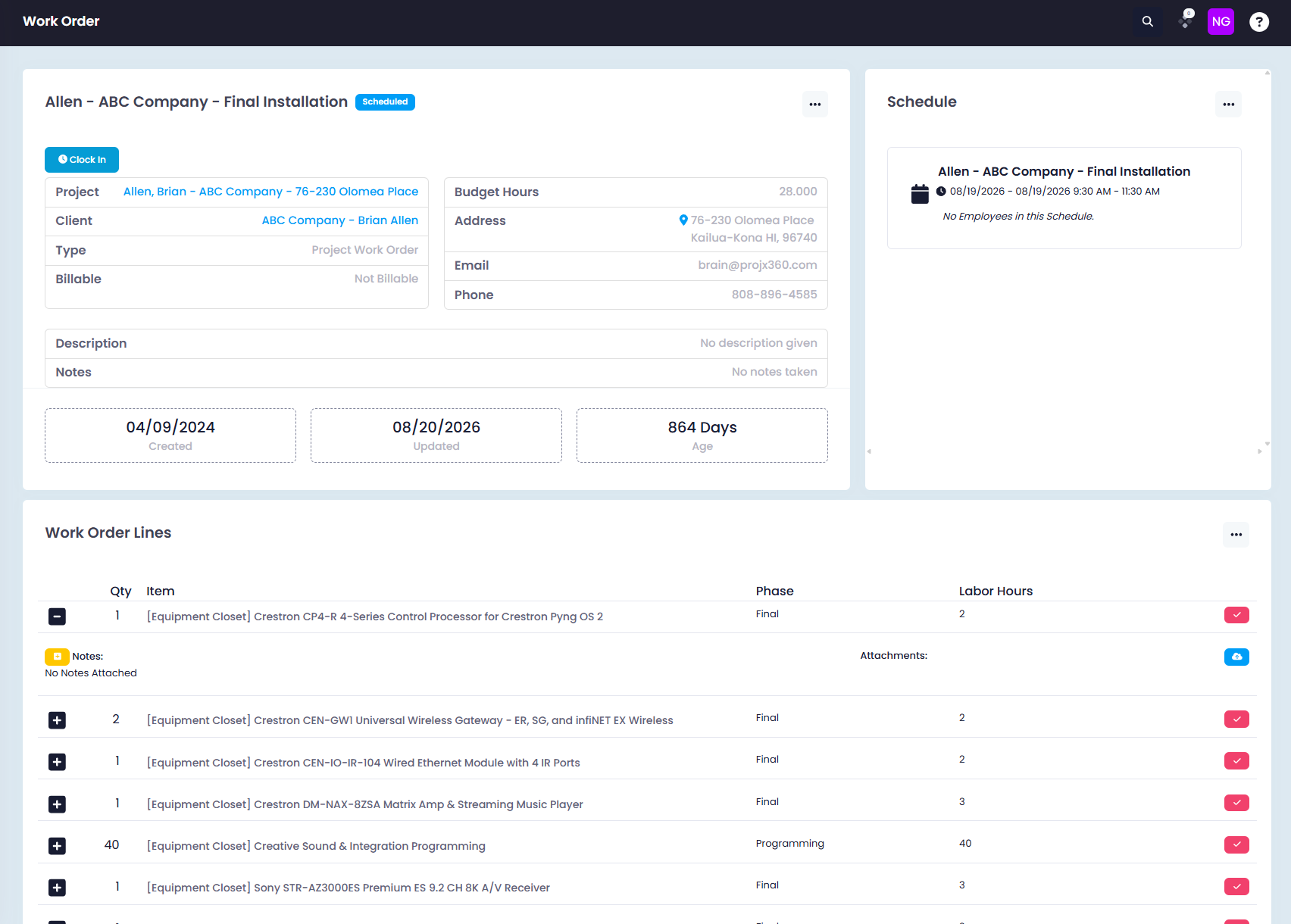Open the search in the top bar
The image size is (1291, 924).
1148,22
